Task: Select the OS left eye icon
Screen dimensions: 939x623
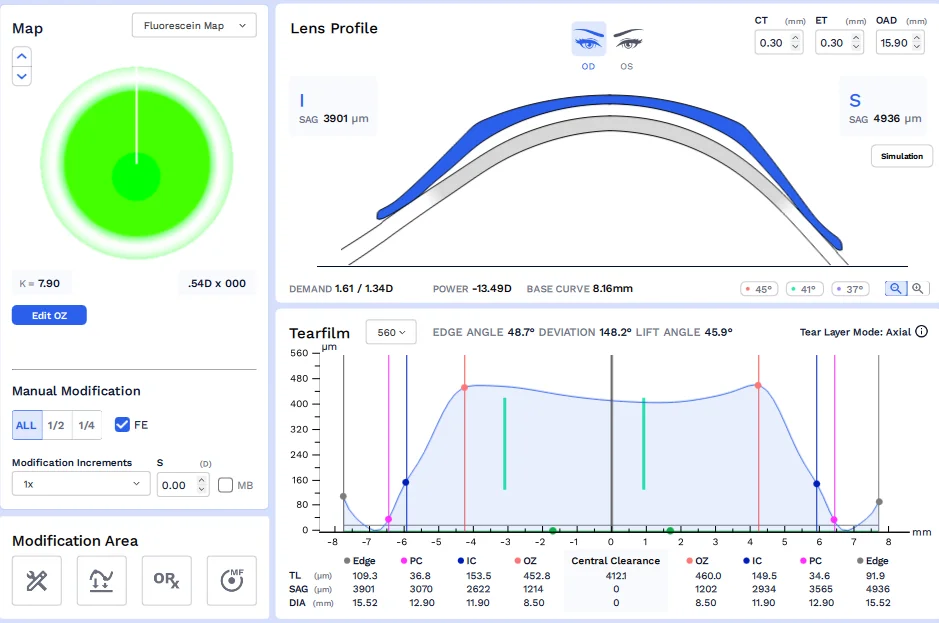Action: coord(627,40)
